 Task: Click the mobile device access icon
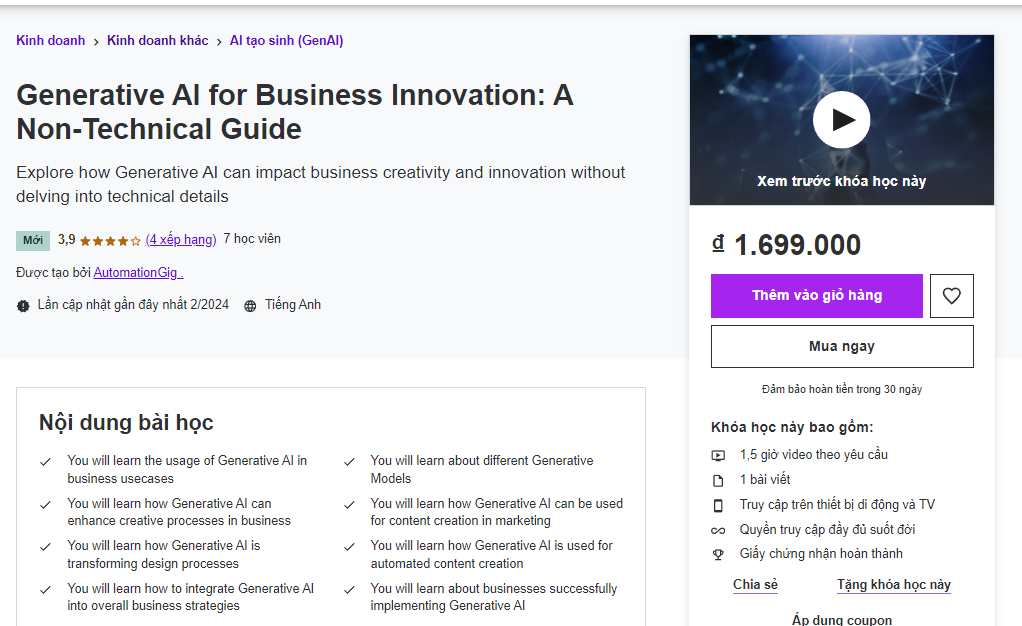pyautogui.click(x=718, y=505)
